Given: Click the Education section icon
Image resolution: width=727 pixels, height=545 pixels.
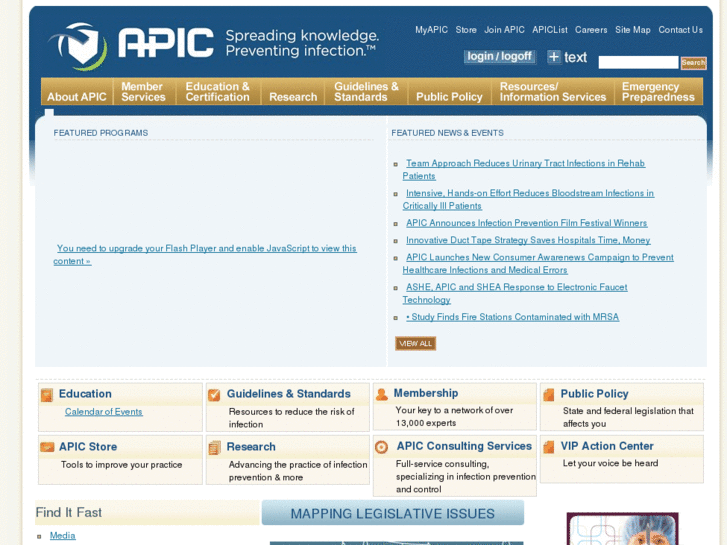Looking at the screenshot, I should tap(47, 395).
